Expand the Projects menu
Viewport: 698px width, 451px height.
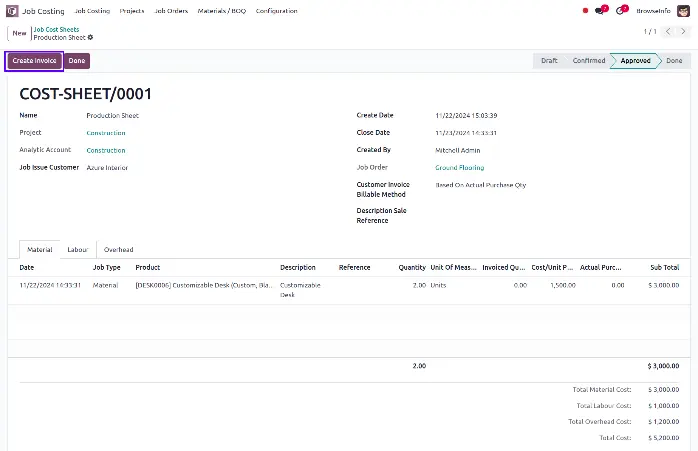(131, 11)
